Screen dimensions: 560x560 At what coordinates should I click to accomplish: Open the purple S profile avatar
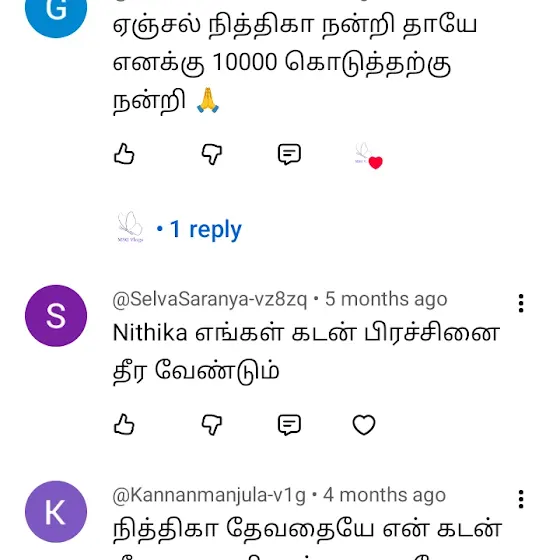(x=56, y=316)
